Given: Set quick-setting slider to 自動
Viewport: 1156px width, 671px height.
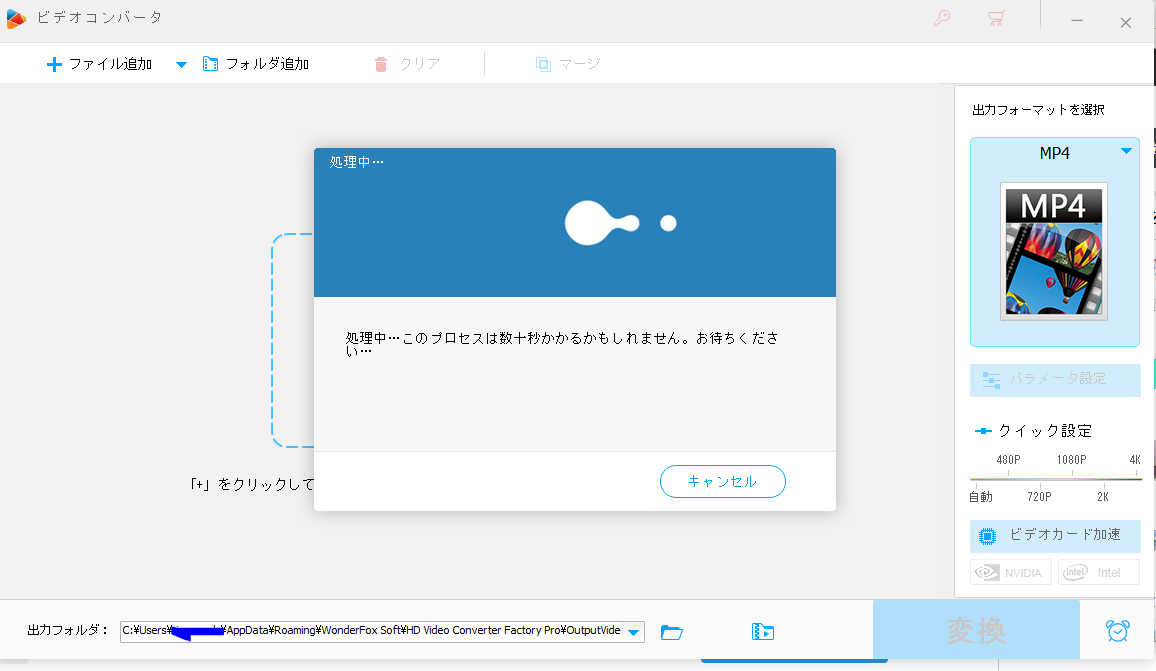Looking at the screenshot, I should (x=981, y=496).
